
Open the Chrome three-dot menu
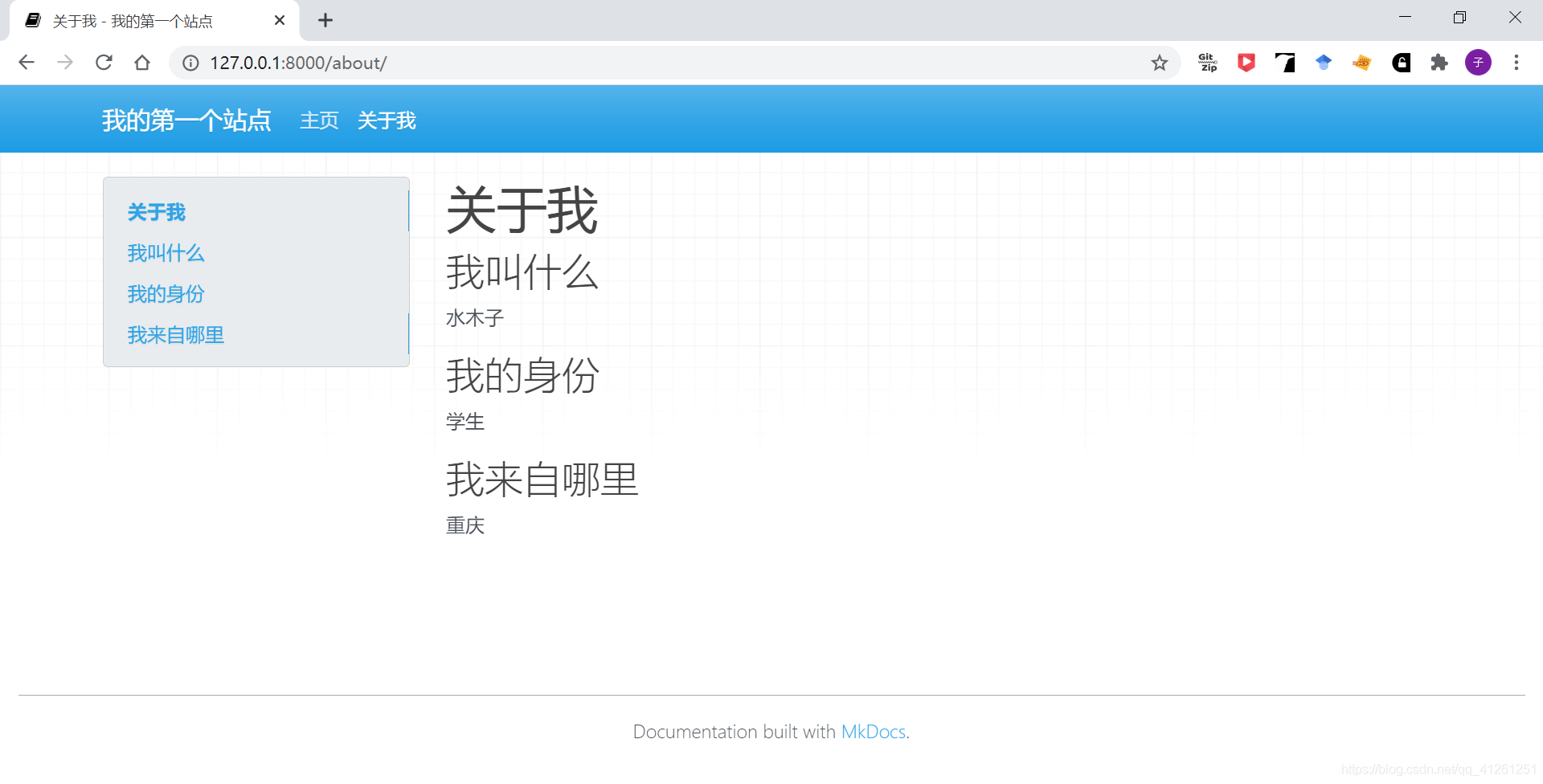tap(1516, 63)
